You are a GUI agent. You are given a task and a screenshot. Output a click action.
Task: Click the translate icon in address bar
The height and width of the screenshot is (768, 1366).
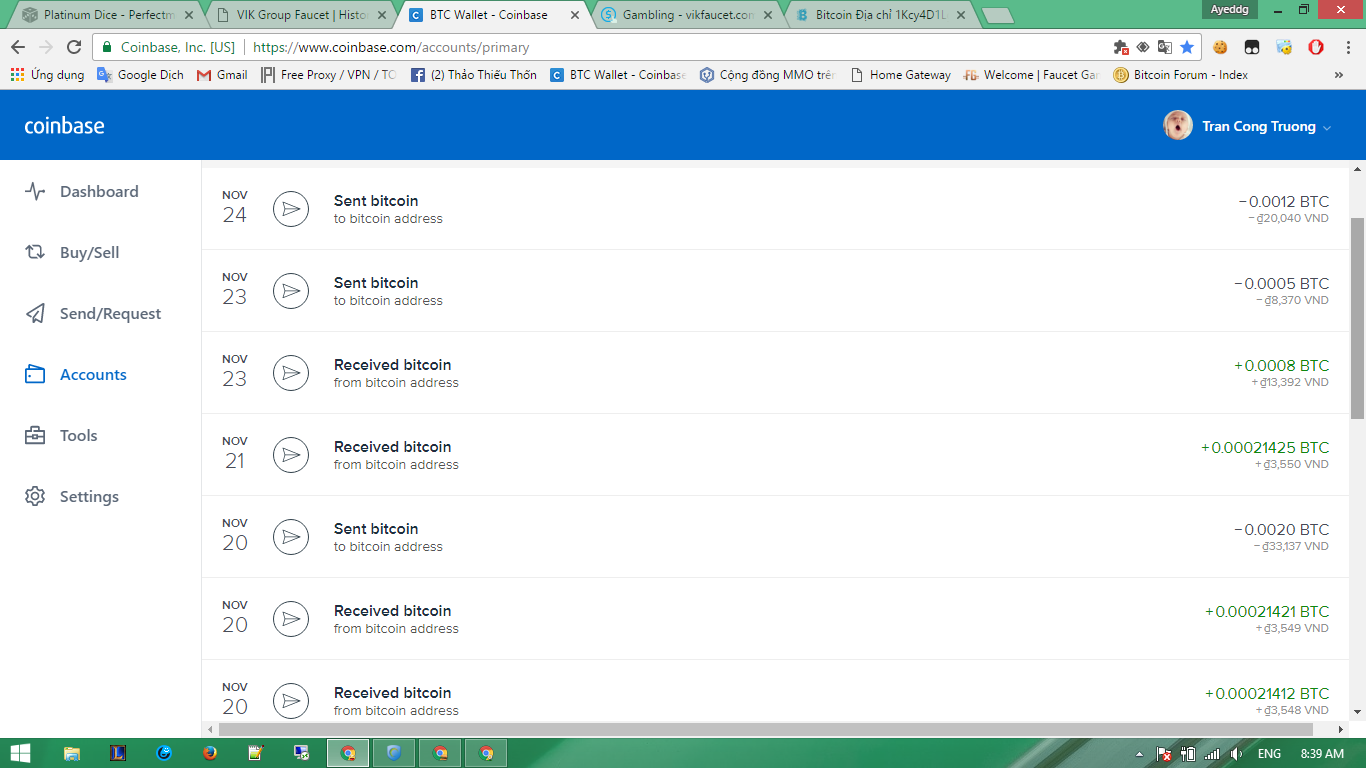tap(1165, 47)
